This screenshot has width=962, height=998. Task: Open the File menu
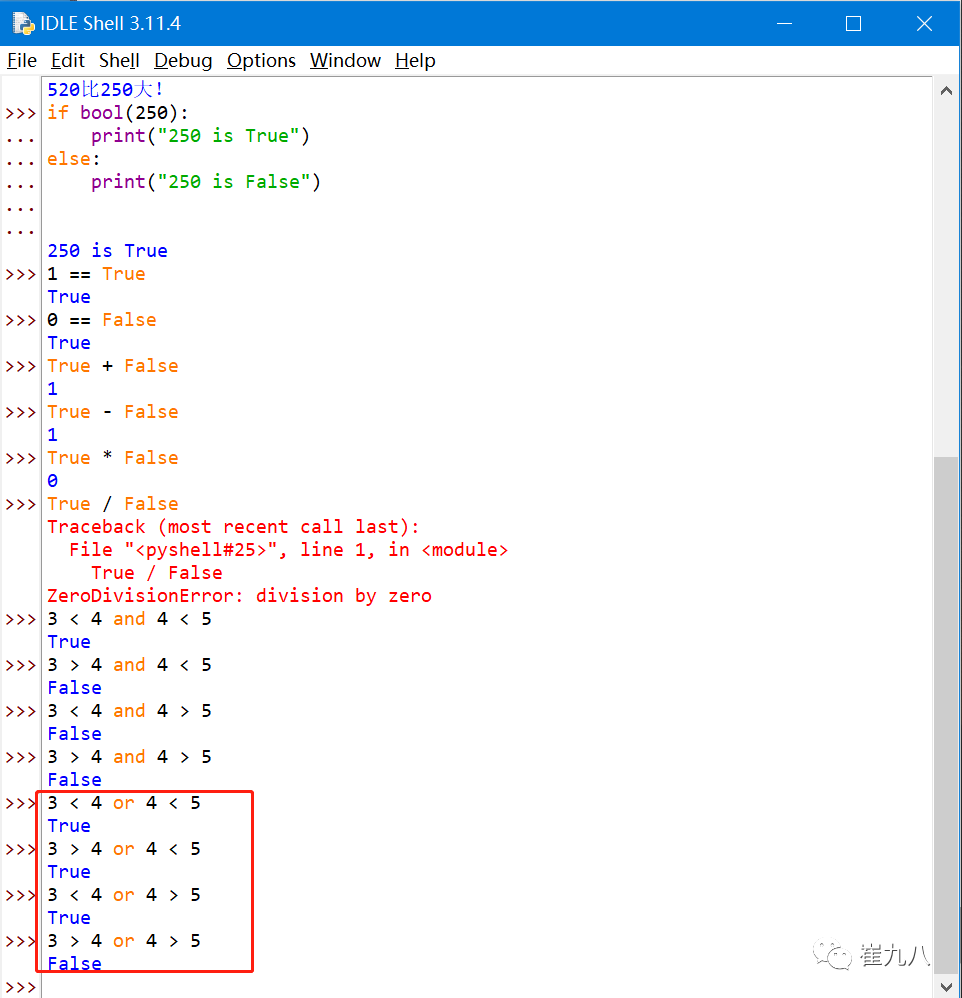point(22,60)
